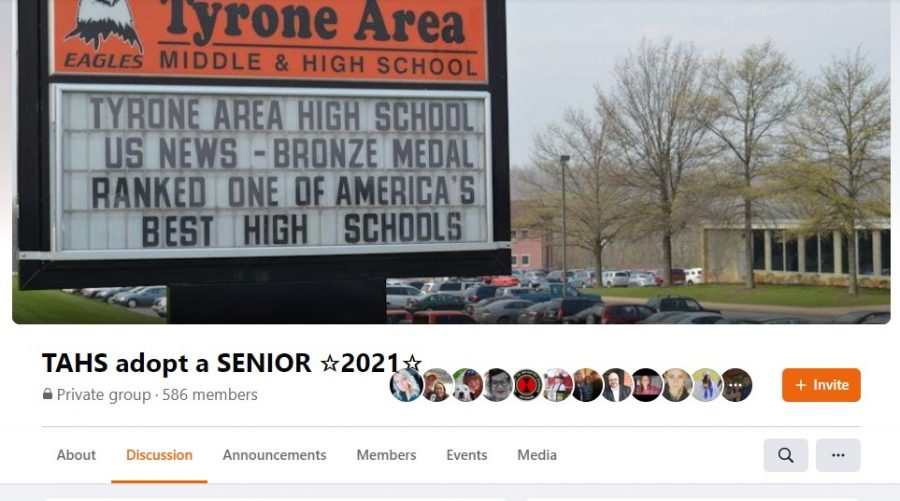Click the avatar of man with glasses in black-and-white

click(x=497, y=385)
